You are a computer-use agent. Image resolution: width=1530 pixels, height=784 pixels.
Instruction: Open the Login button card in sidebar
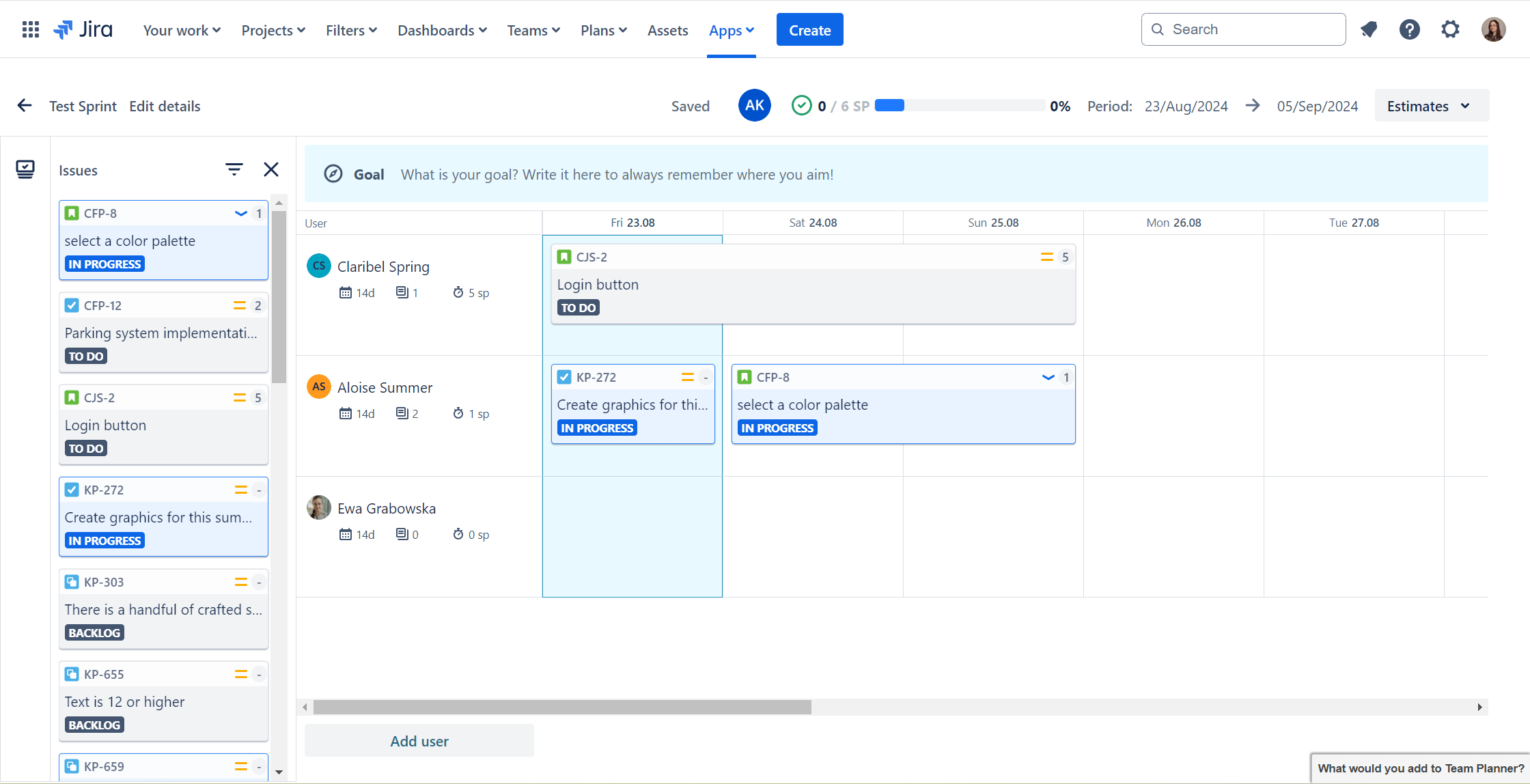tap(164, 425)
